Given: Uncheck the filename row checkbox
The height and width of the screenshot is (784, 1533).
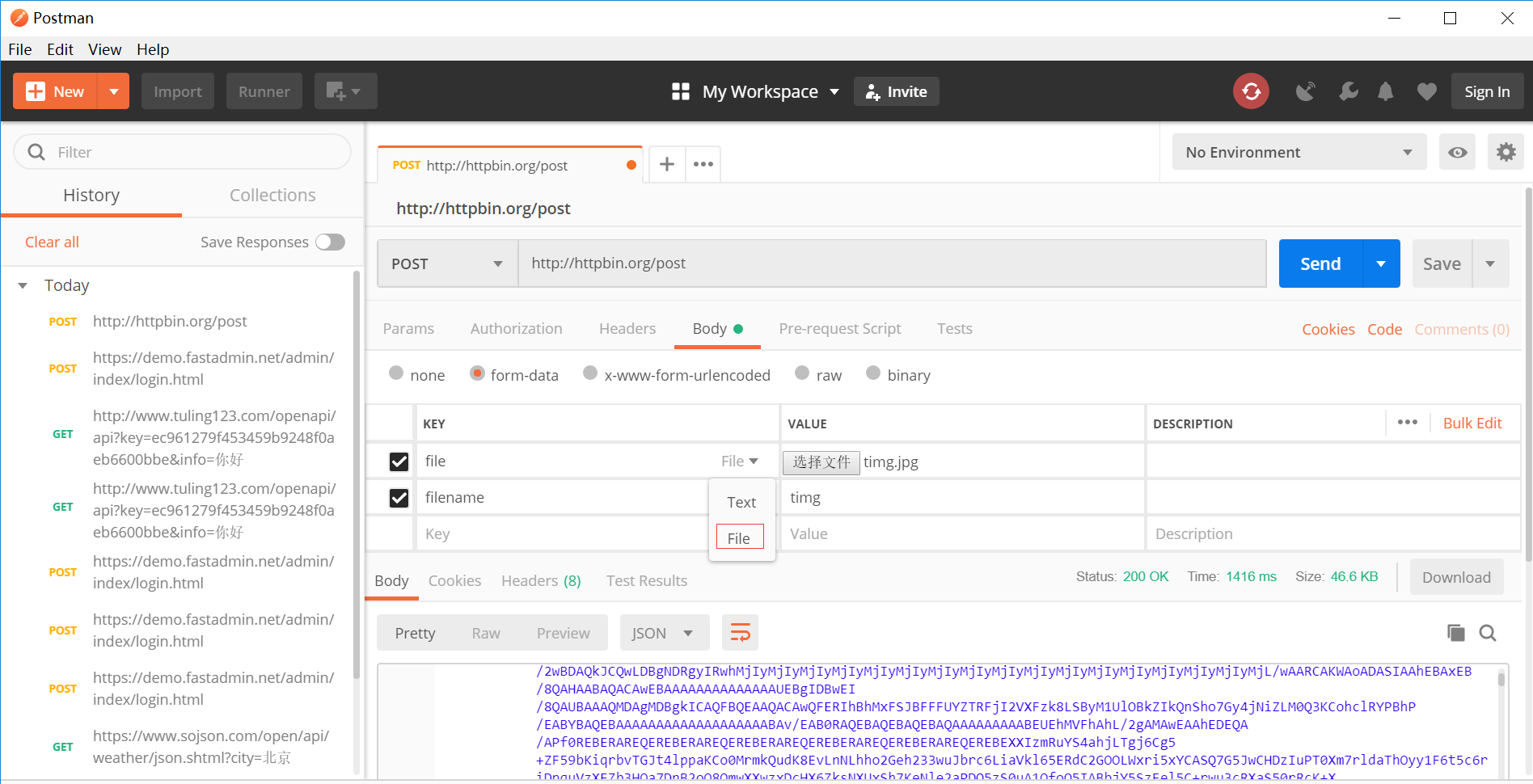Looking at the screenshot, I should click(x=399, y=498).
